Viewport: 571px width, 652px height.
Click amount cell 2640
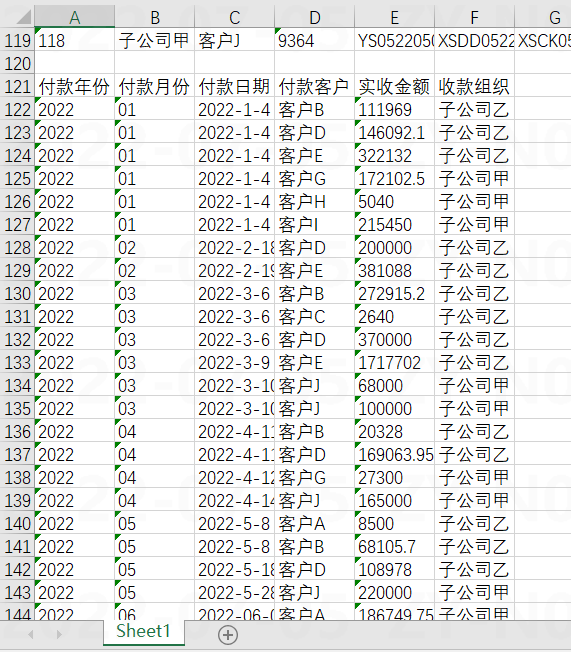pyautogui.click(x=394, y=316)
